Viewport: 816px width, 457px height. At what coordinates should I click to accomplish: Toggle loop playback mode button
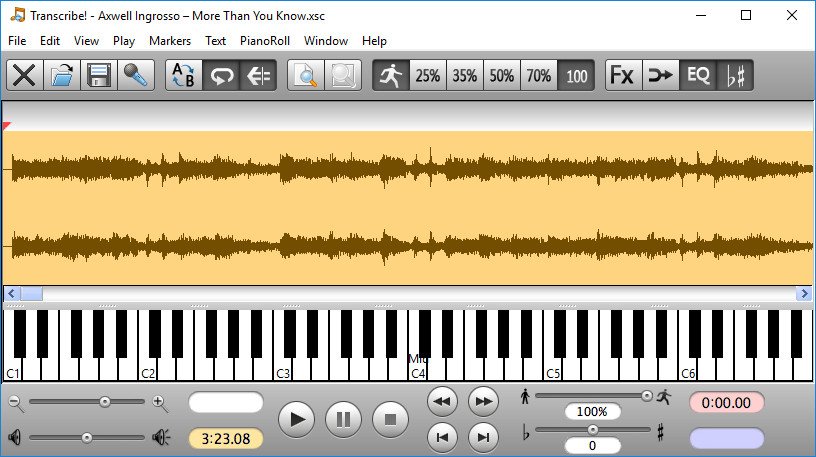pyautogui.click(x=221, y=76)
